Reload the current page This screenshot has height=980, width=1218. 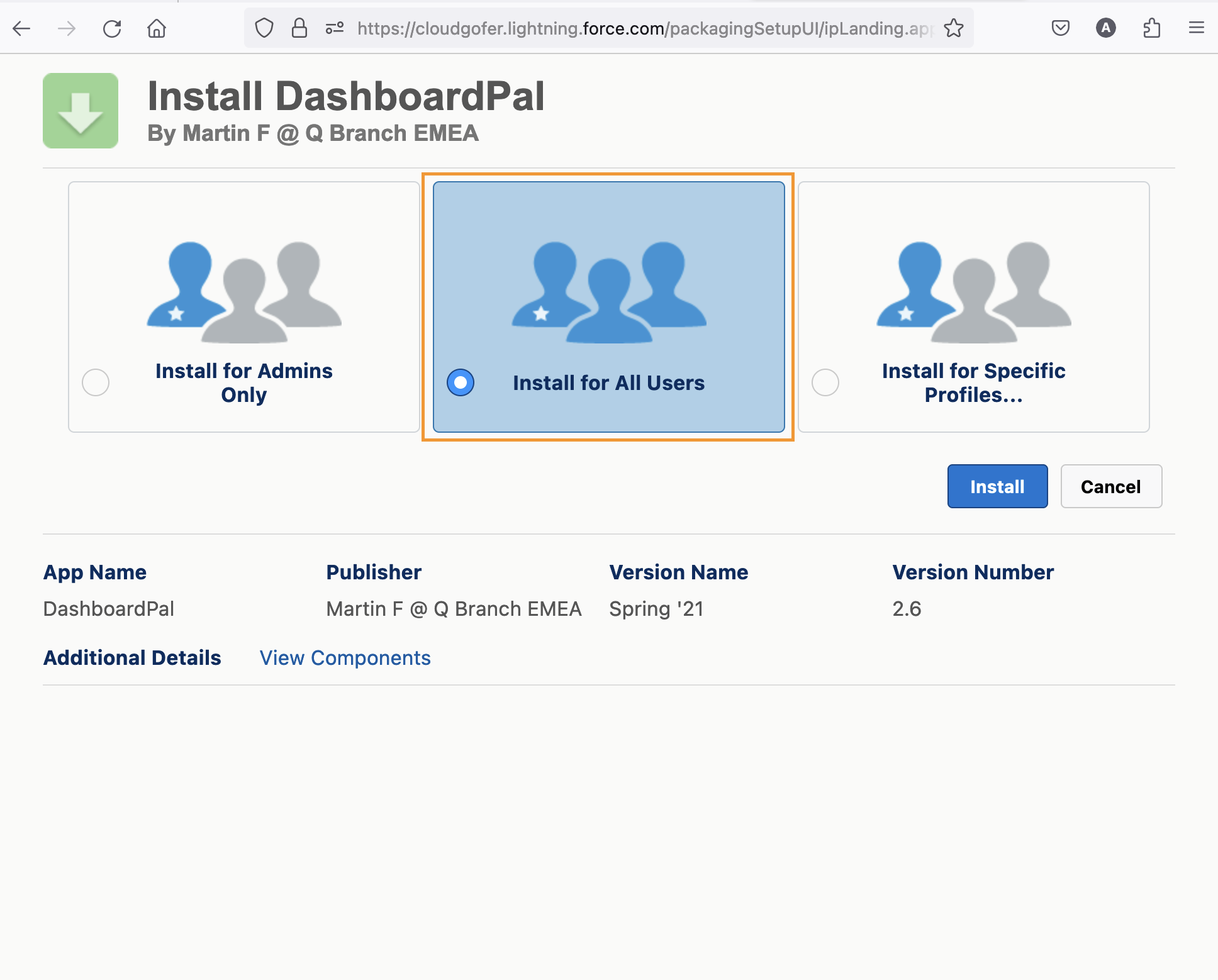112,28
